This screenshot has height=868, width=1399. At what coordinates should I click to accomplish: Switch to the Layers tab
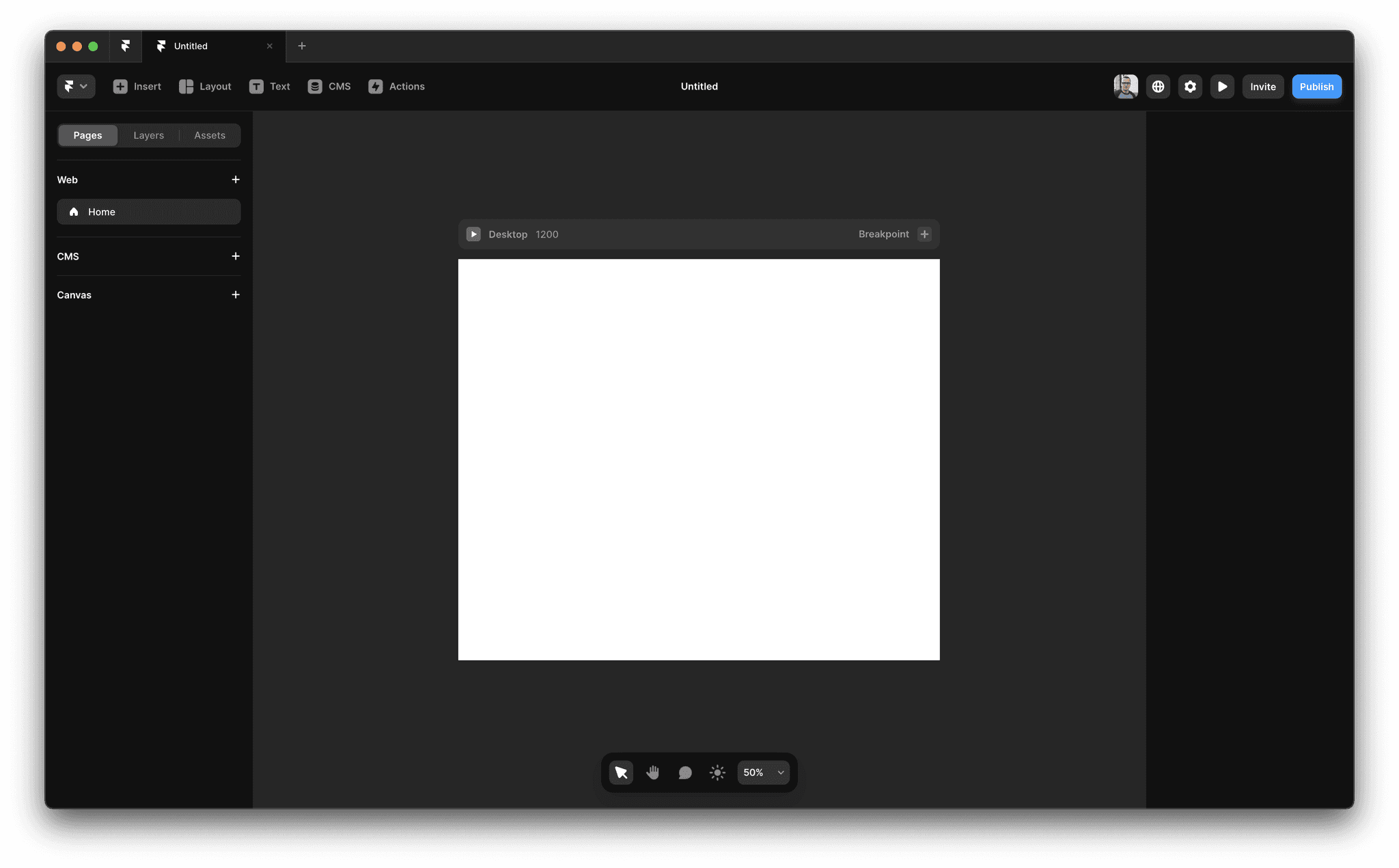click(148, 135)
